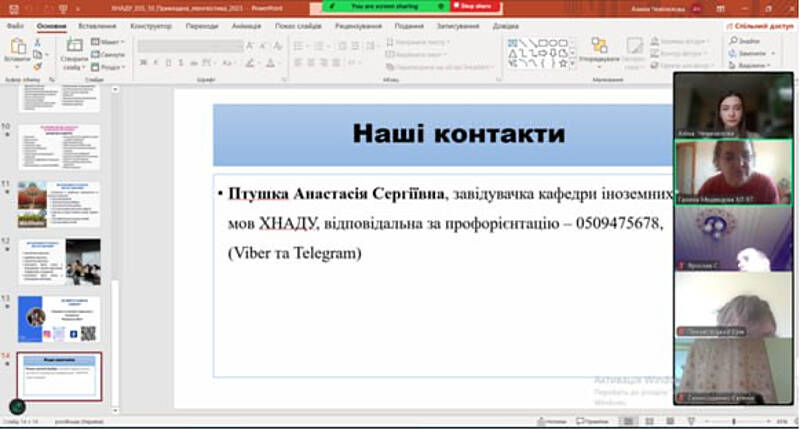Click the Quick Styles icon
The image size is (800, 430).
click(x=635, y=46)
